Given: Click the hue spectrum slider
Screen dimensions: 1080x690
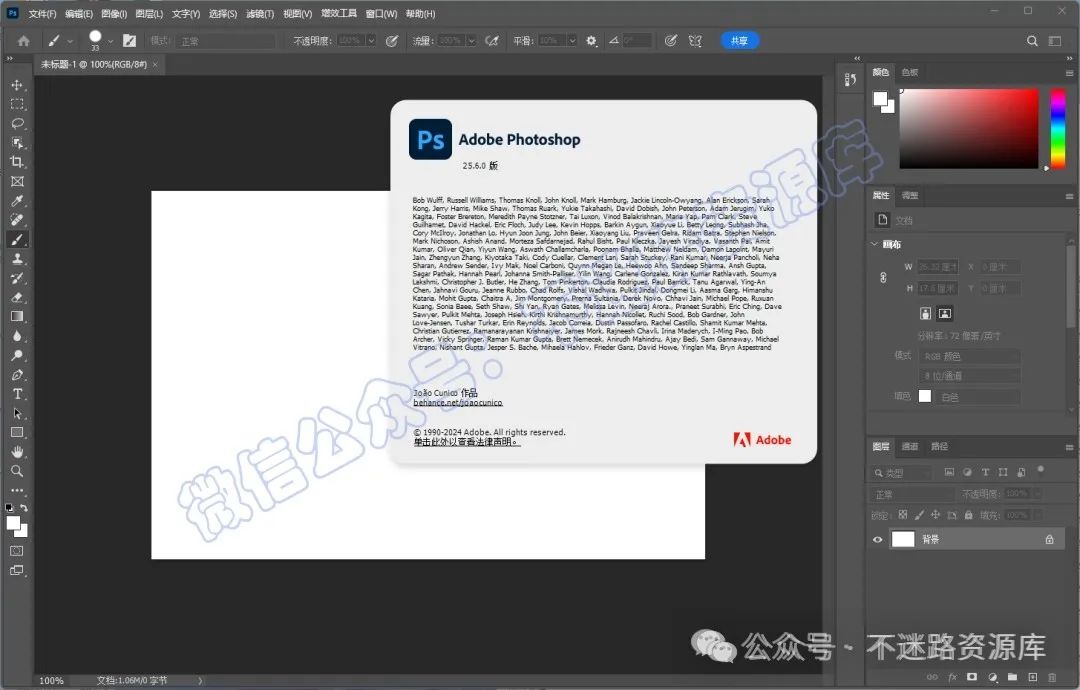Looking at the screenshot, I should (x=1058, y=128).
